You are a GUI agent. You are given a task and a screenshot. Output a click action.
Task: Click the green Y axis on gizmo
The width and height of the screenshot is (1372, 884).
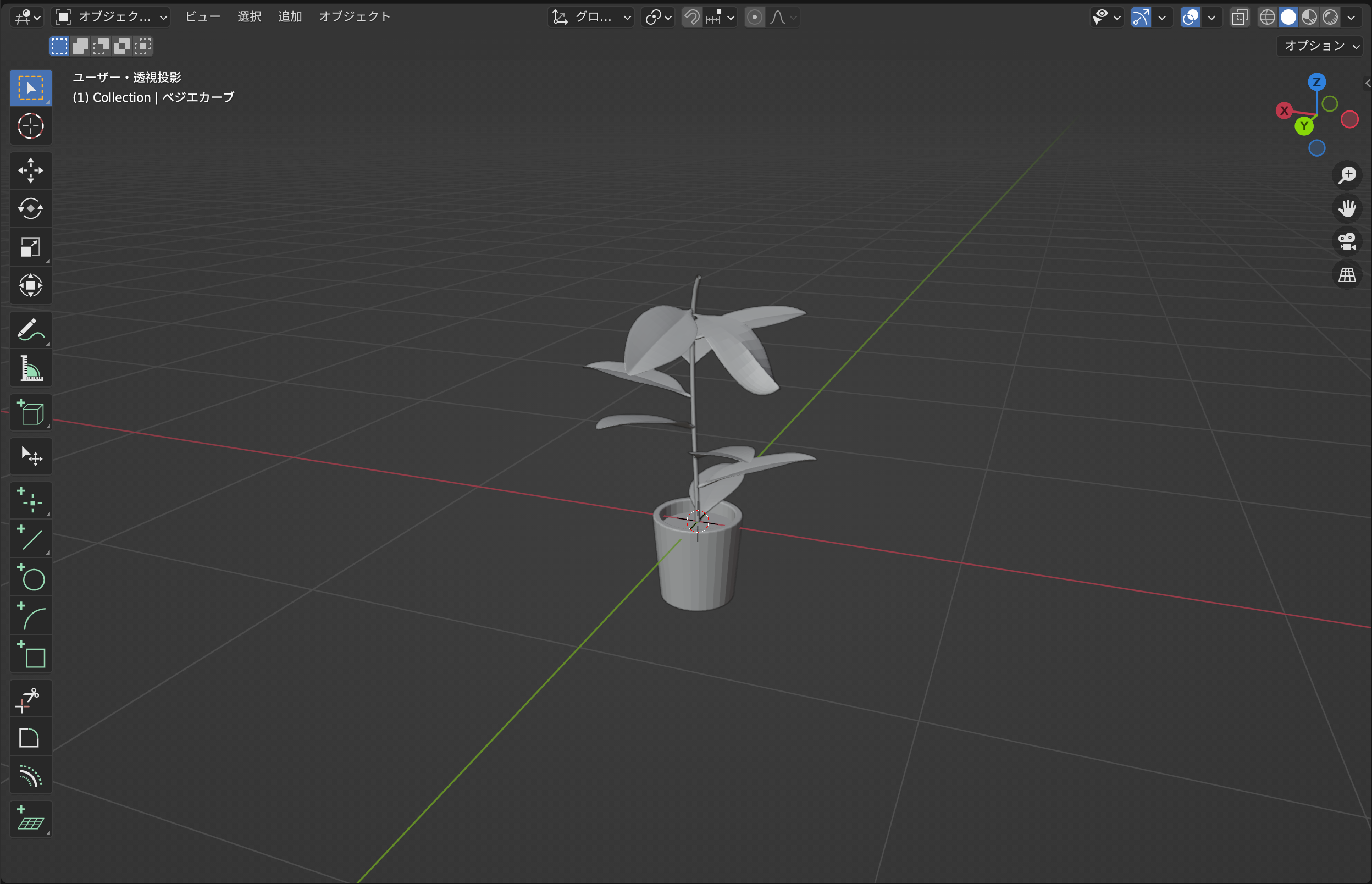click(x=1304, y=126)
